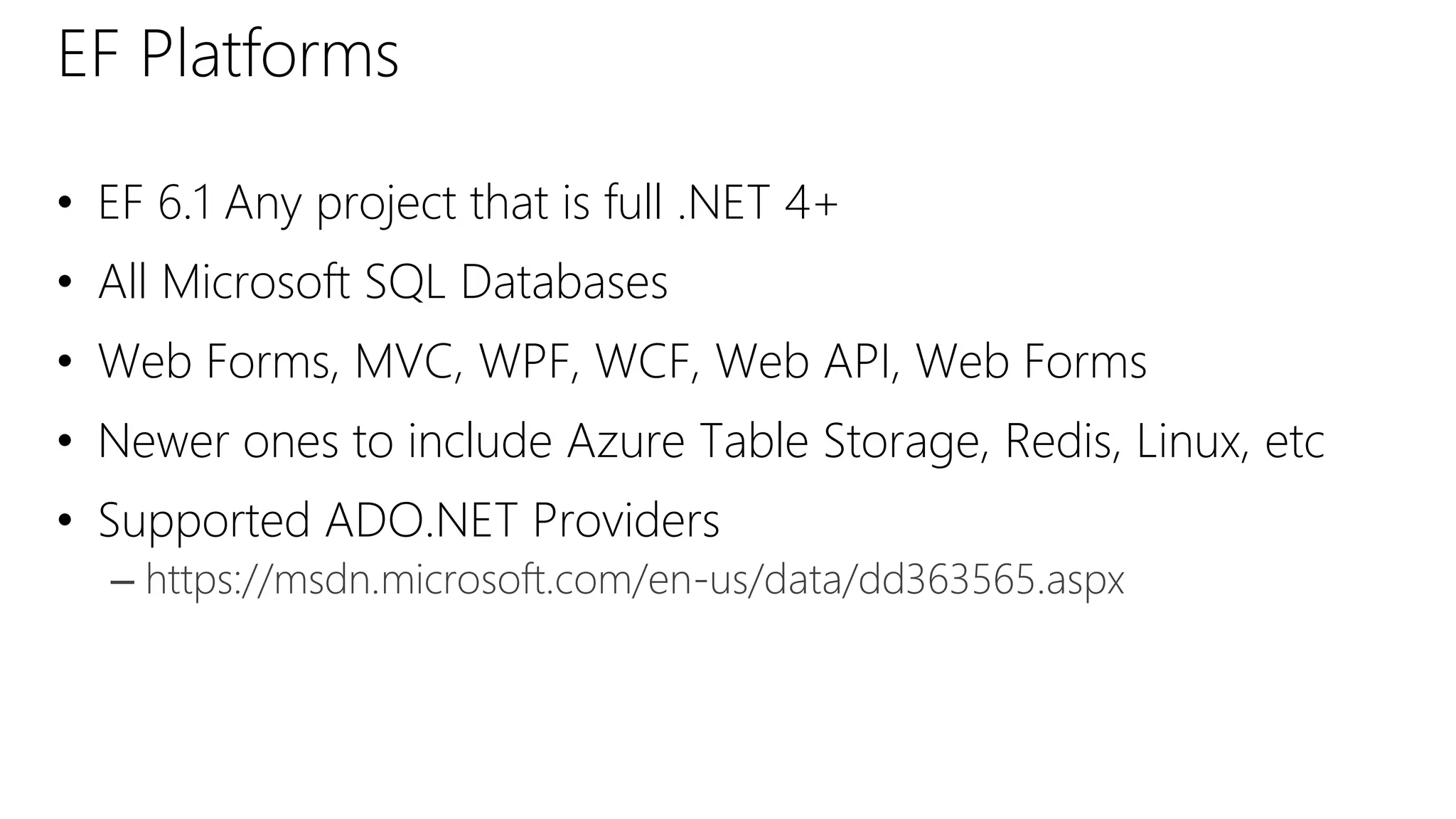Viewport: 1456px width, 819px height.
Task: Click the "Supported ADO.NET Providers" bullet text
Action: coord(408,520)
